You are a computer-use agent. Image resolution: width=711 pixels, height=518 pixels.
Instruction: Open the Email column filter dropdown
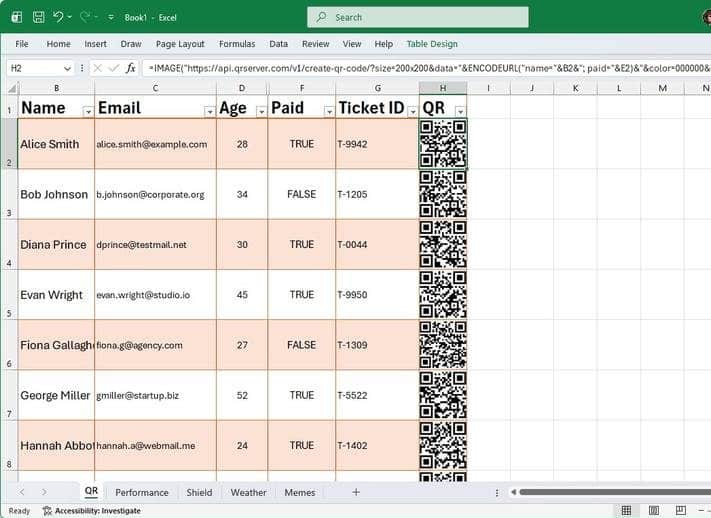click(209, 111)
